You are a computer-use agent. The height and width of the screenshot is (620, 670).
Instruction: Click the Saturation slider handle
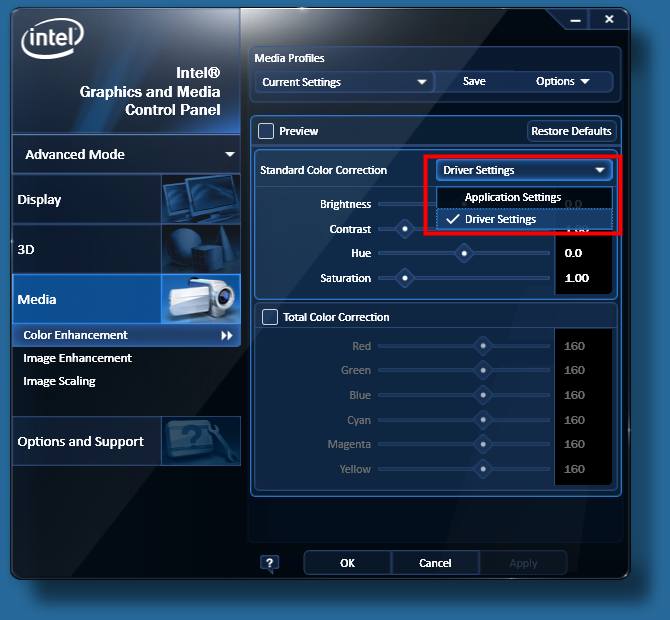click(405, 278)
